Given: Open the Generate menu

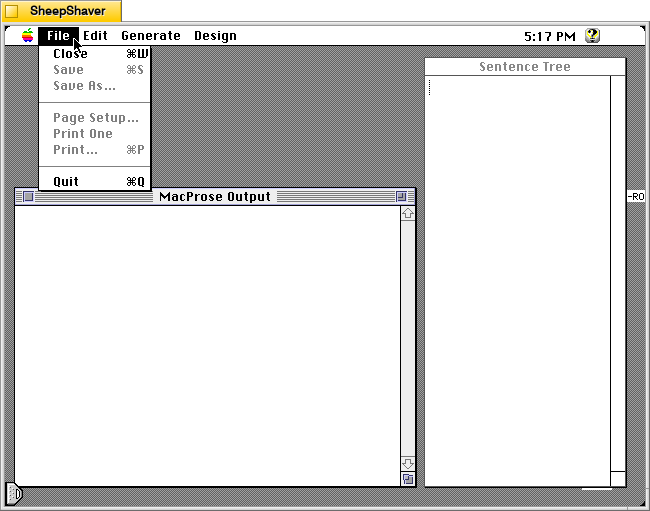Looking at the screenshot, I should point(151,36).
